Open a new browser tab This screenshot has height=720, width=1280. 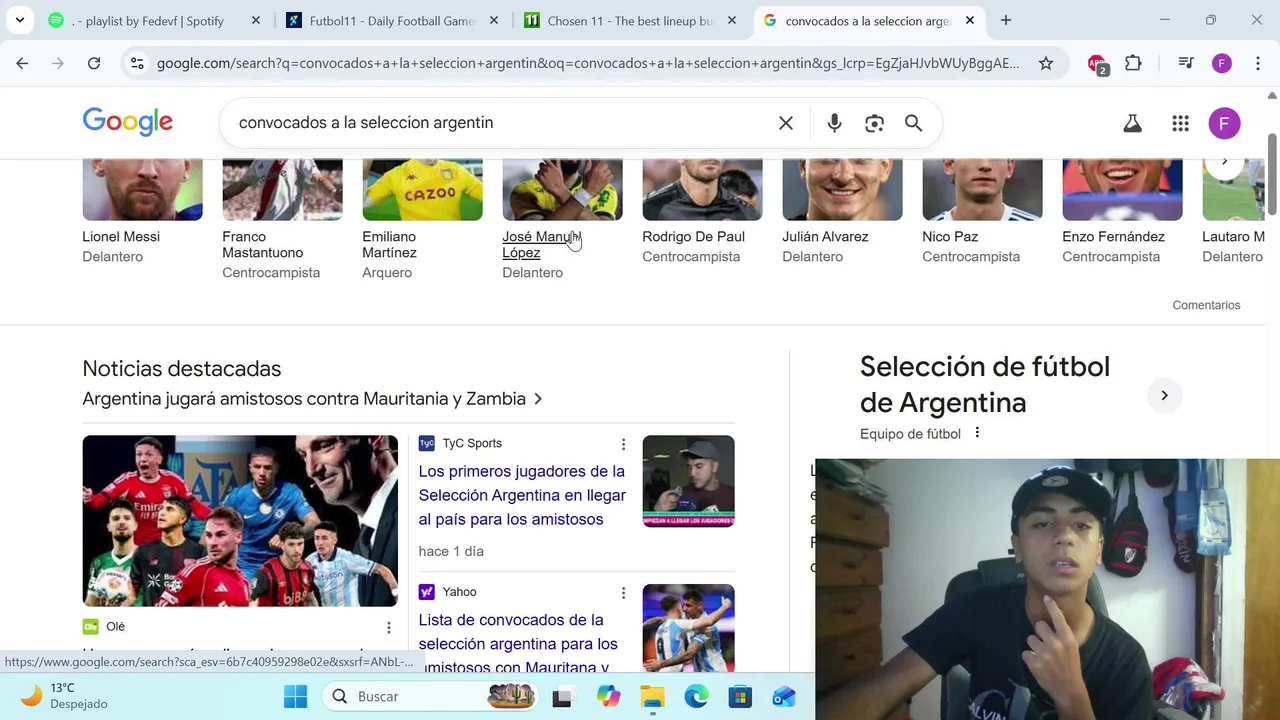(1006, 20)
